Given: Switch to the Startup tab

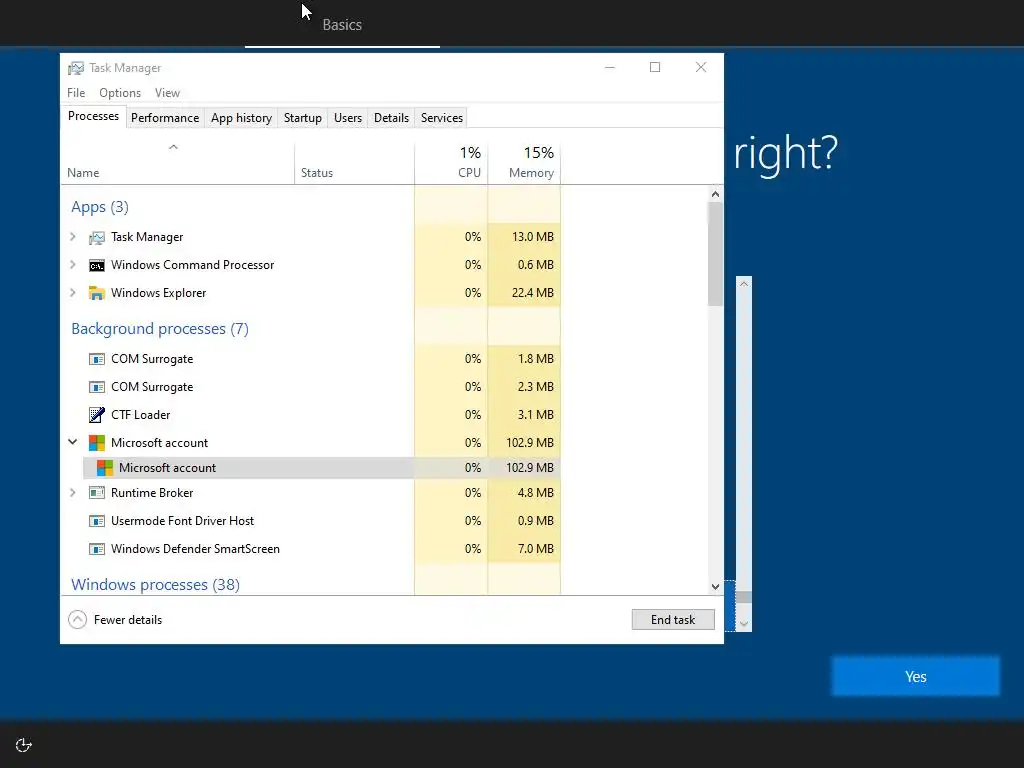Looking at the screenshot, I should coord(302,118).
